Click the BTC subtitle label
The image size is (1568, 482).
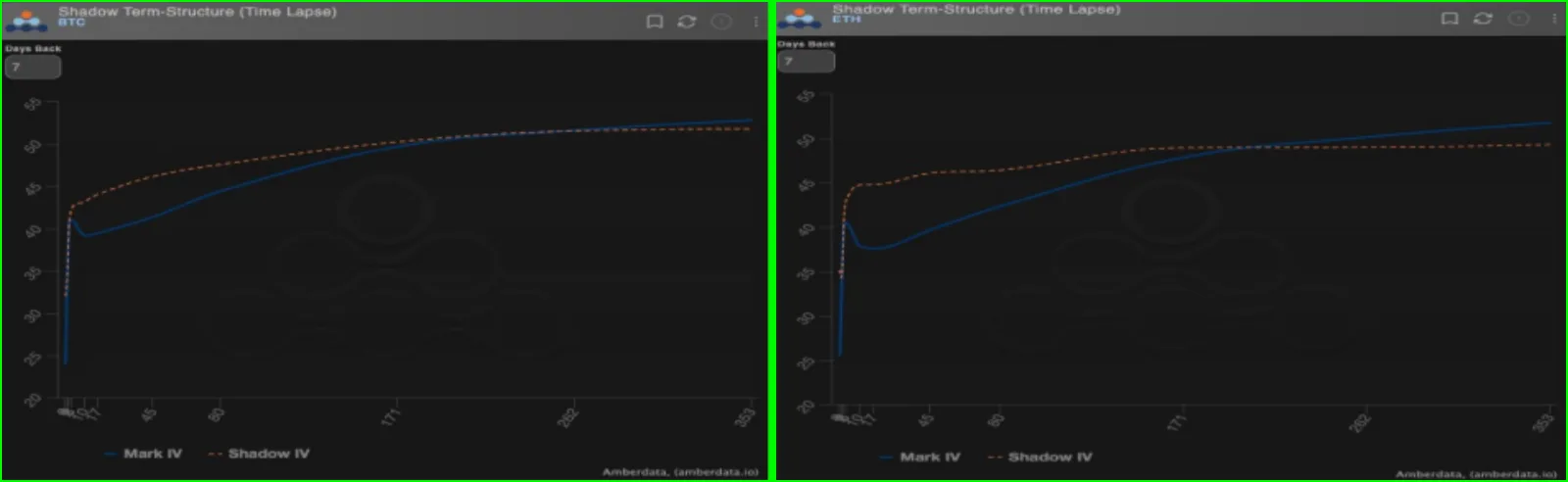(72, 23)
